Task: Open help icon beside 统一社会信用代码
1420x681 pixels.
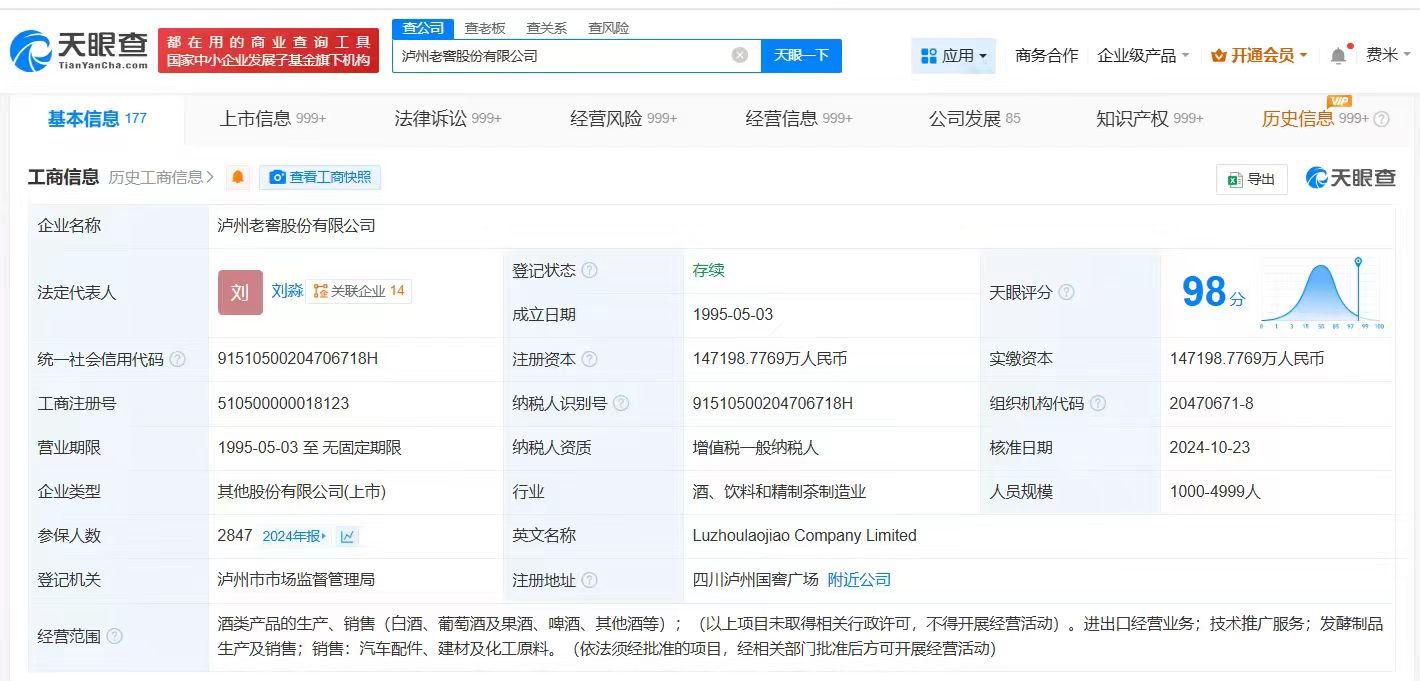Action: 177,359
